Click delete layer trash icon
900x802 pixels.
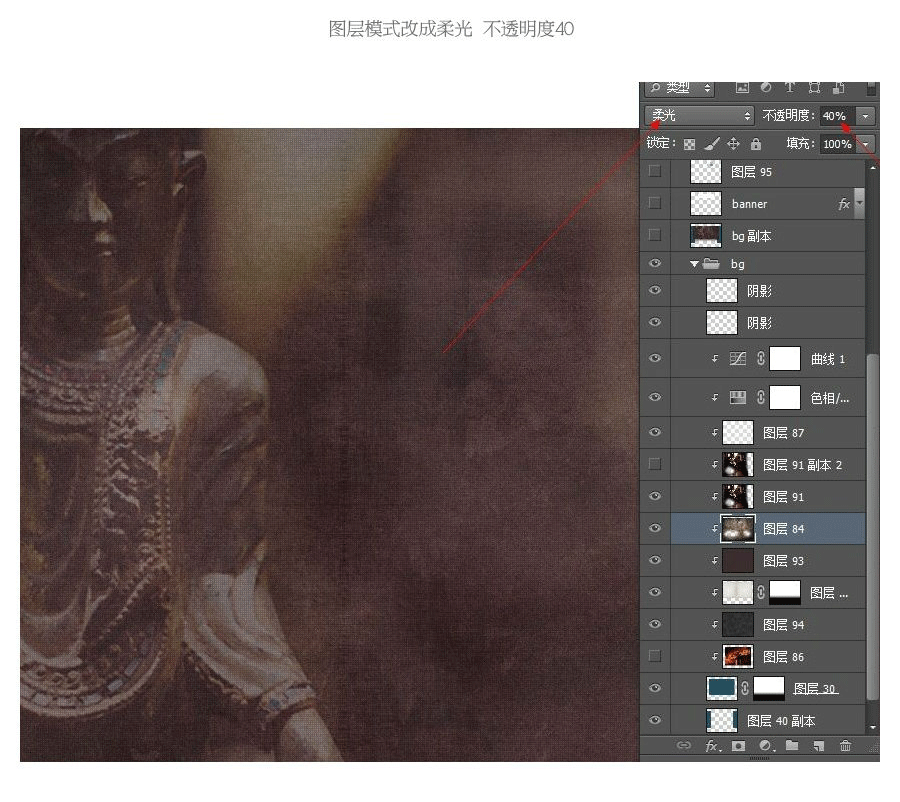845,745
